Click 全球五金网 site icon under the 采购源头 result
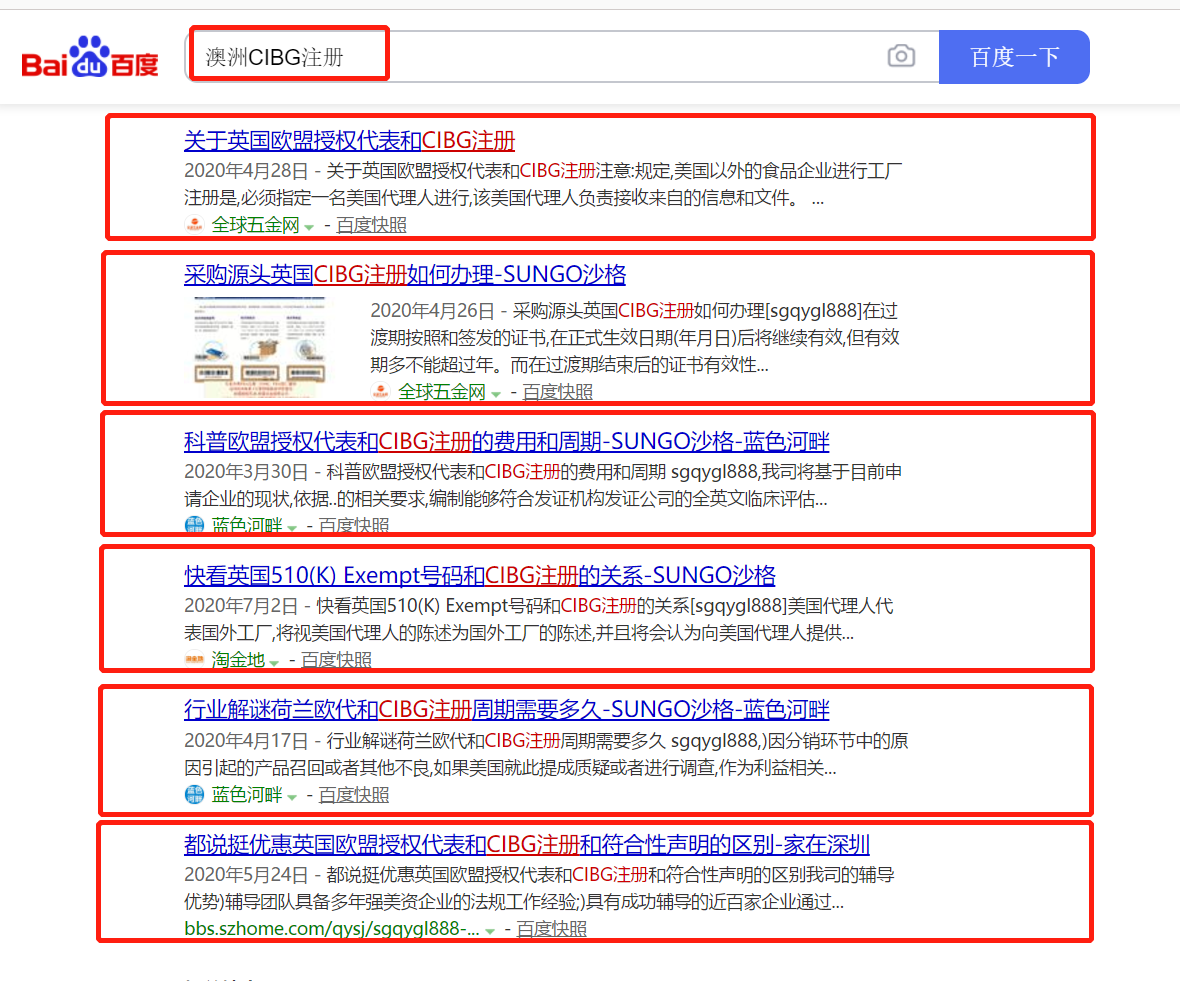The image size is (1180, 981). (x=381, y=392)
